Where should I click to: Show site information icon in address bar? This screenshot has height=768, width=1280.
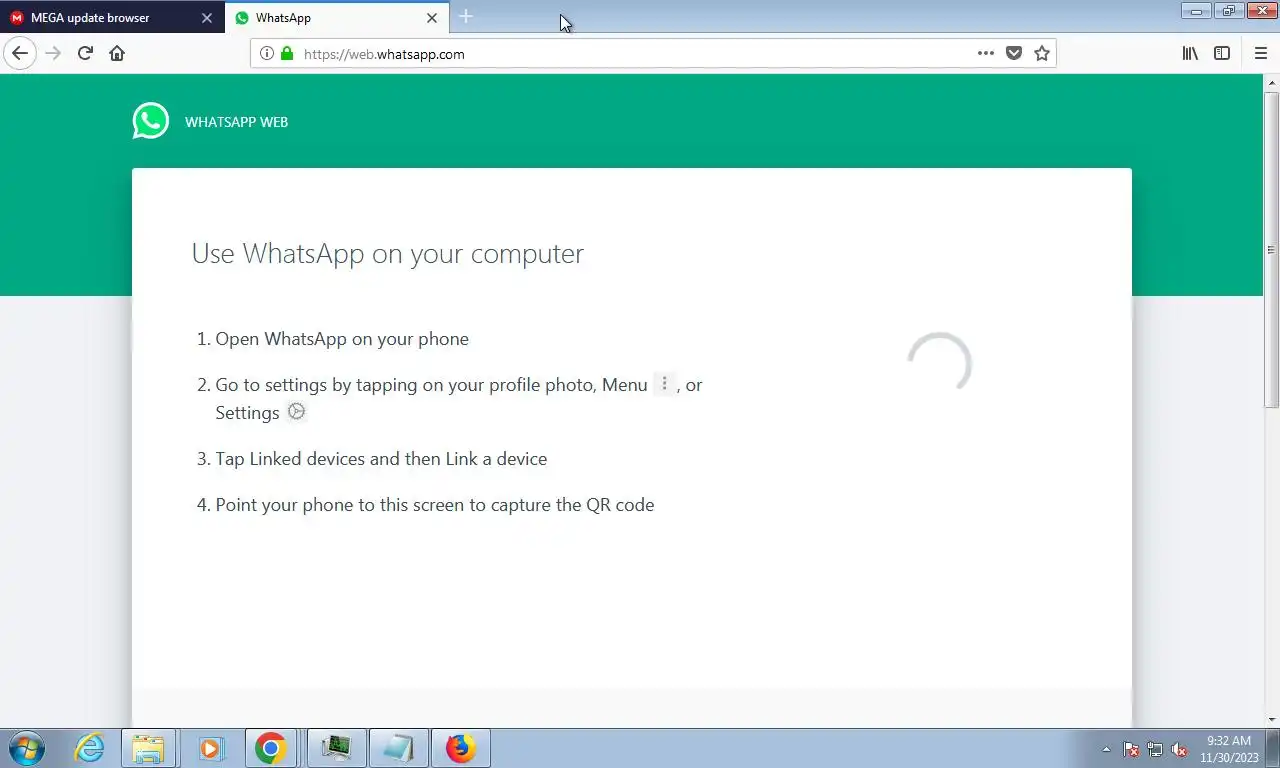click(267, 54)
